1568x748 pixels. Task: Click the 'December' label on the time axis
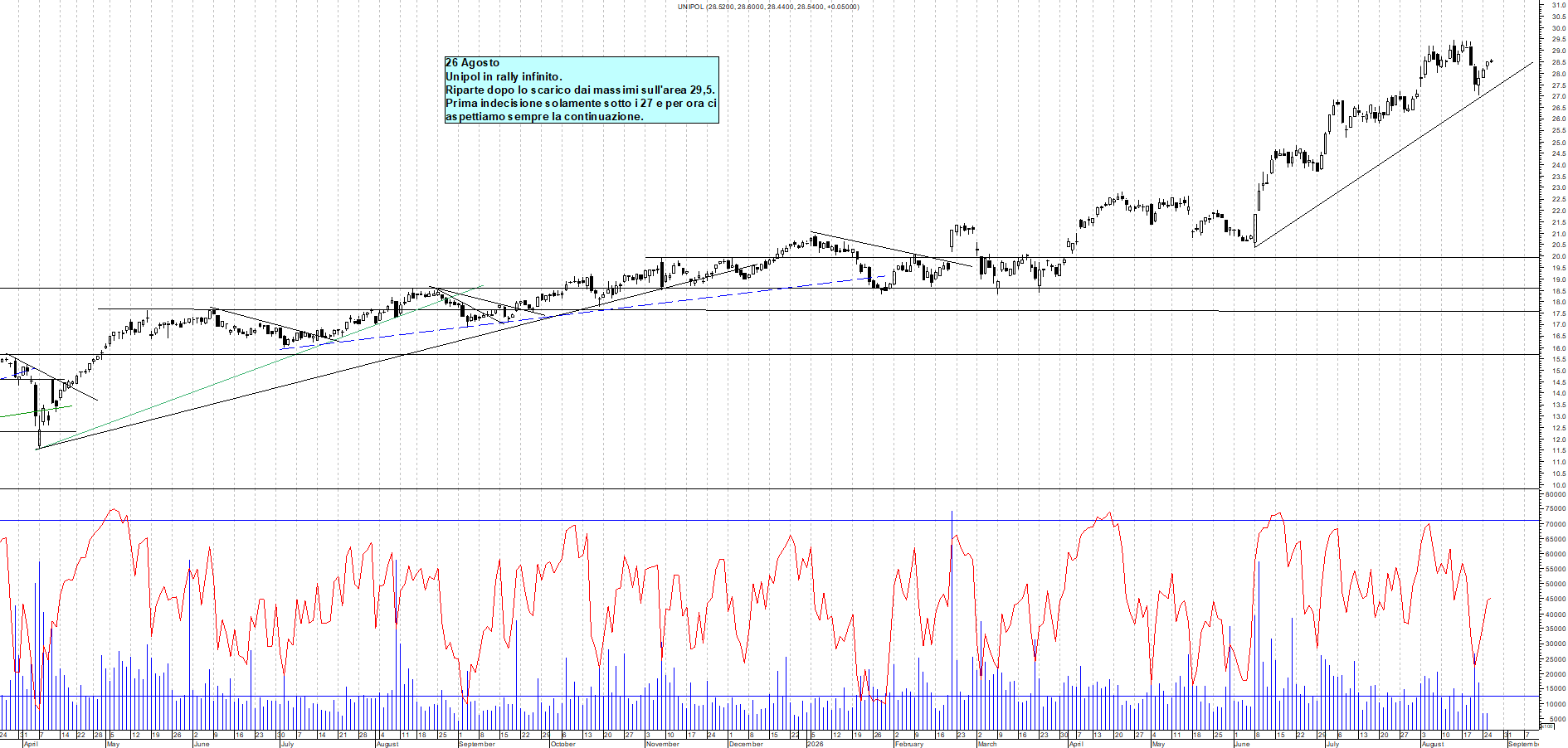click(745, 744)
